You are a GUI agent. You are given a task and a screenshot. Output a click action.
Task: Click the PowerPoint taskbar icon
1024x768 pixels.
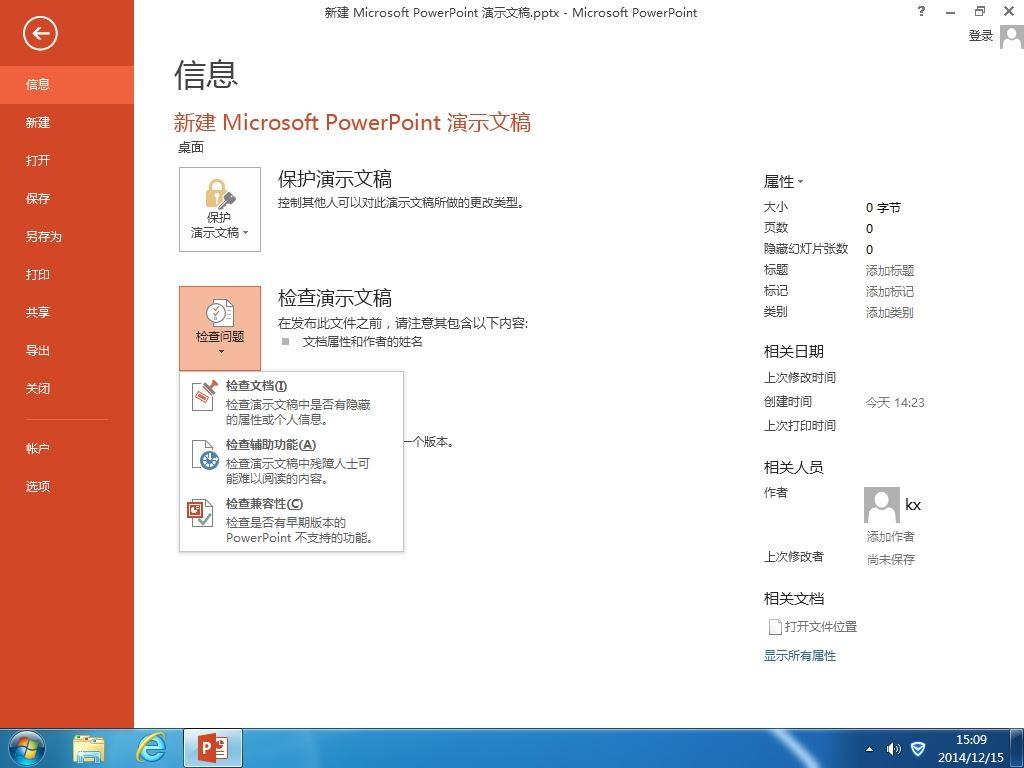tap(214, 748)
